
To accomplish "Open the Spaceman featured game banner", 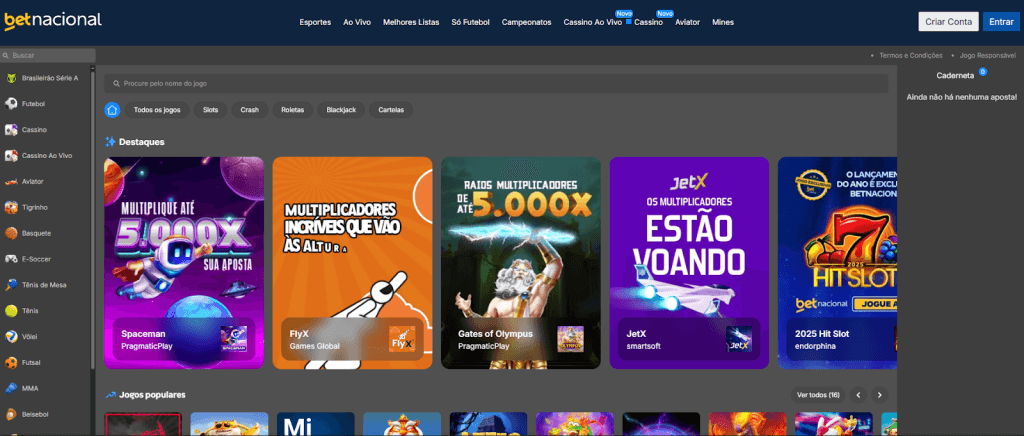I will (184, 263).
